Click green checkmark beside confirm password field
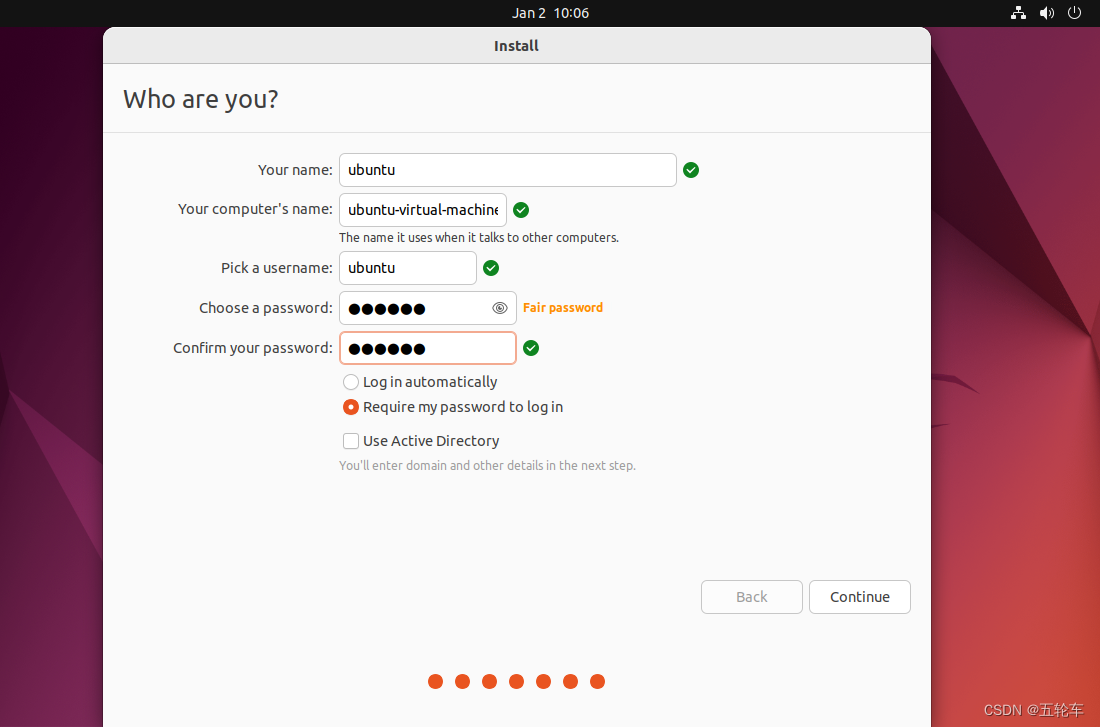The width and height of the screenshot is (1100, 727). [531, 348]
